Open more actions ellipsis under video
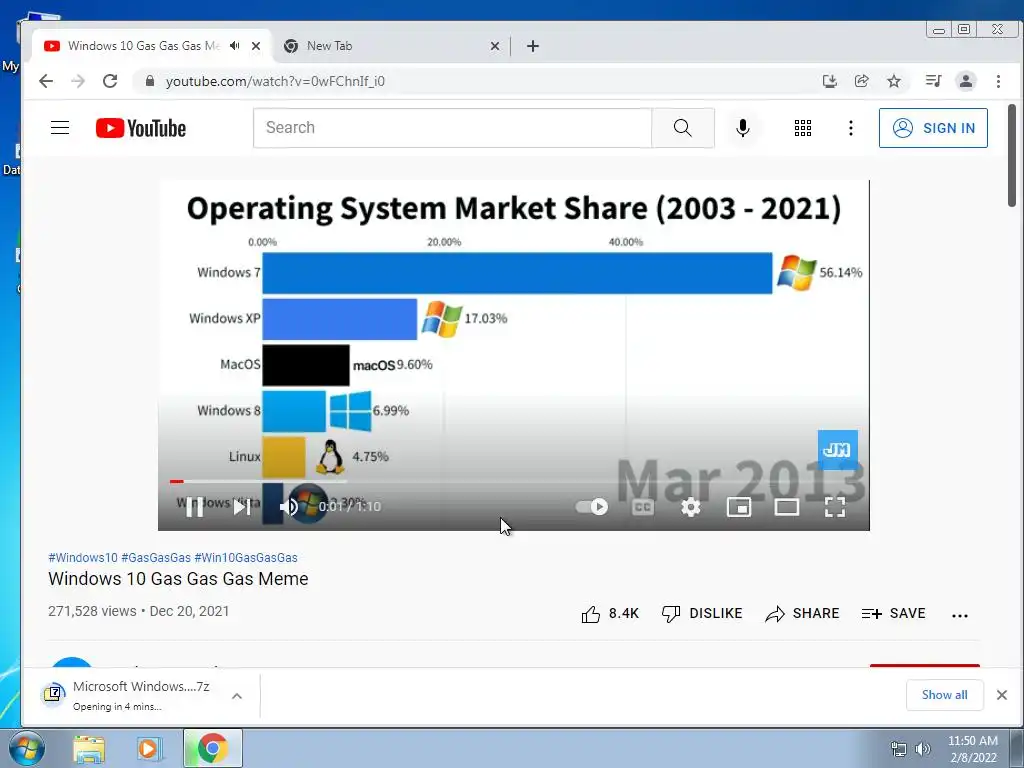 tap(959, 615)
